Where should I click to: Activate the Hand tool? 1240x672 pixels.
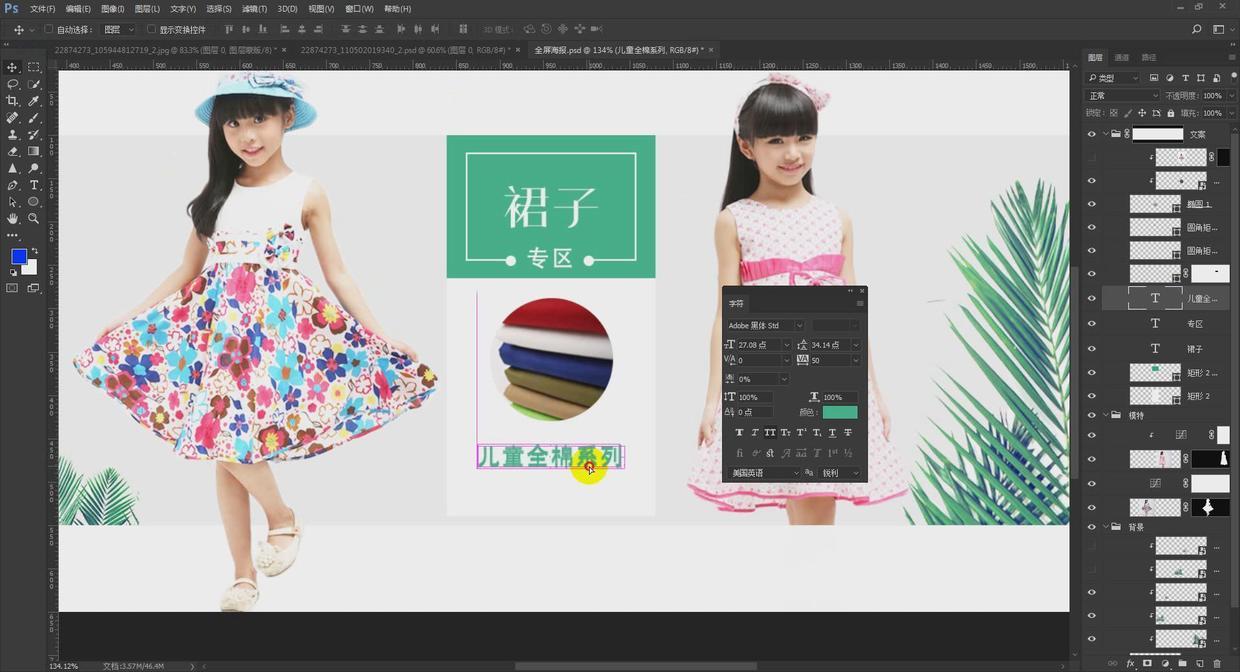click(x=12, y=218)
